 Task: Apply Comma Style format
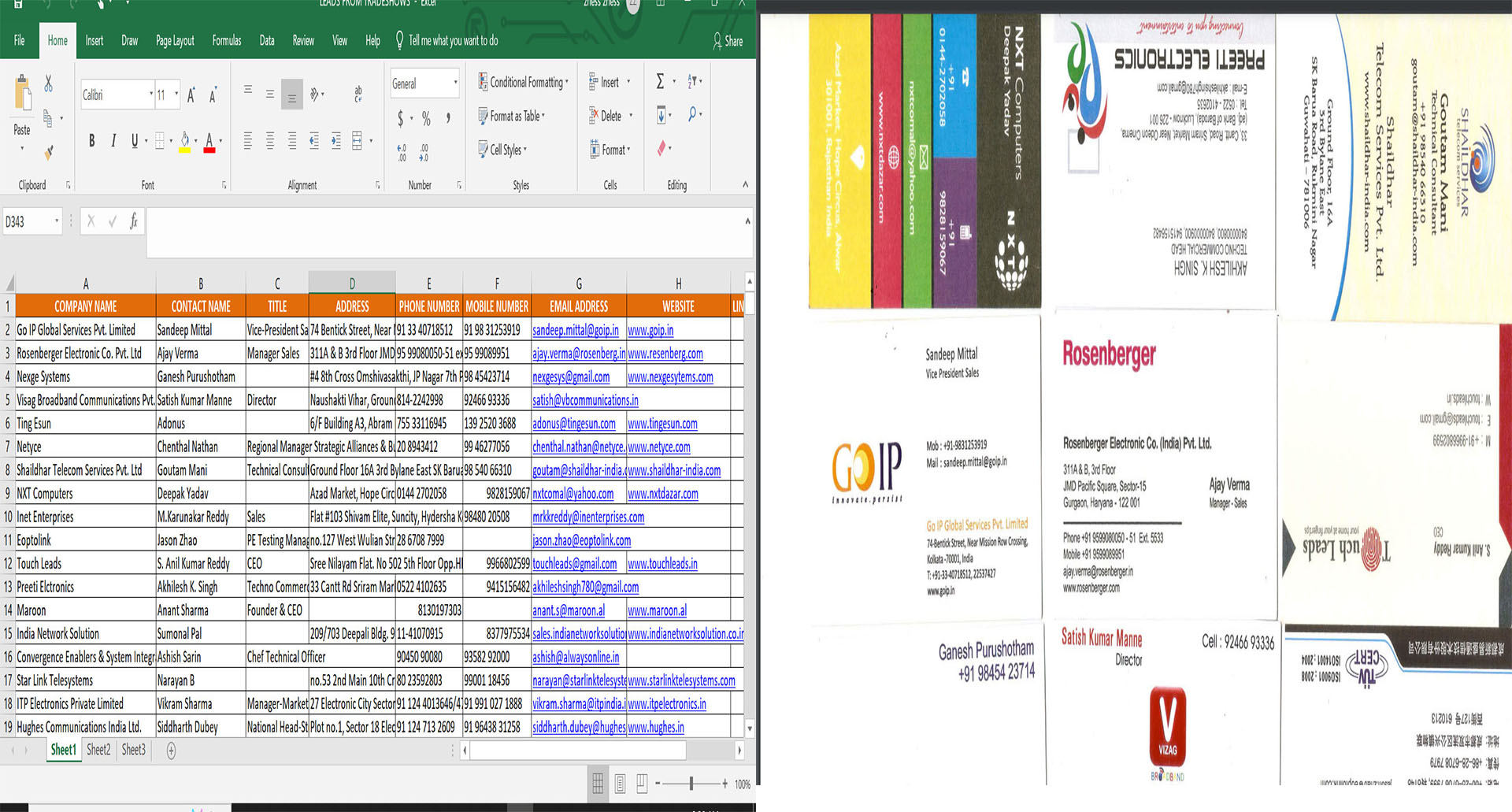pos(448,119)
